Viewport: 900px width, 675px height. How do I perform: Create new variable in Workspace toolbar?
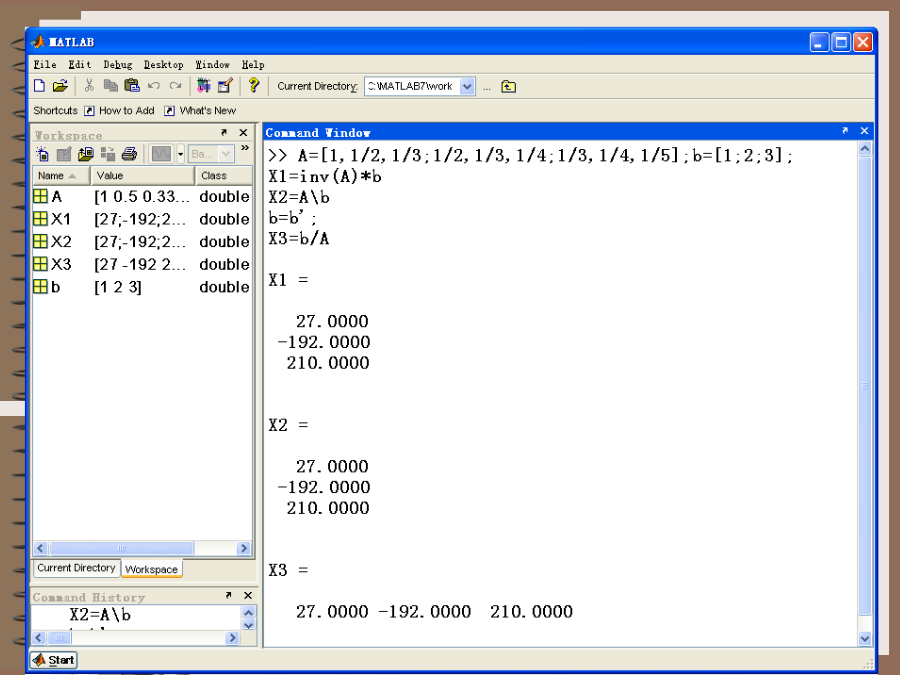coord(42,154)
